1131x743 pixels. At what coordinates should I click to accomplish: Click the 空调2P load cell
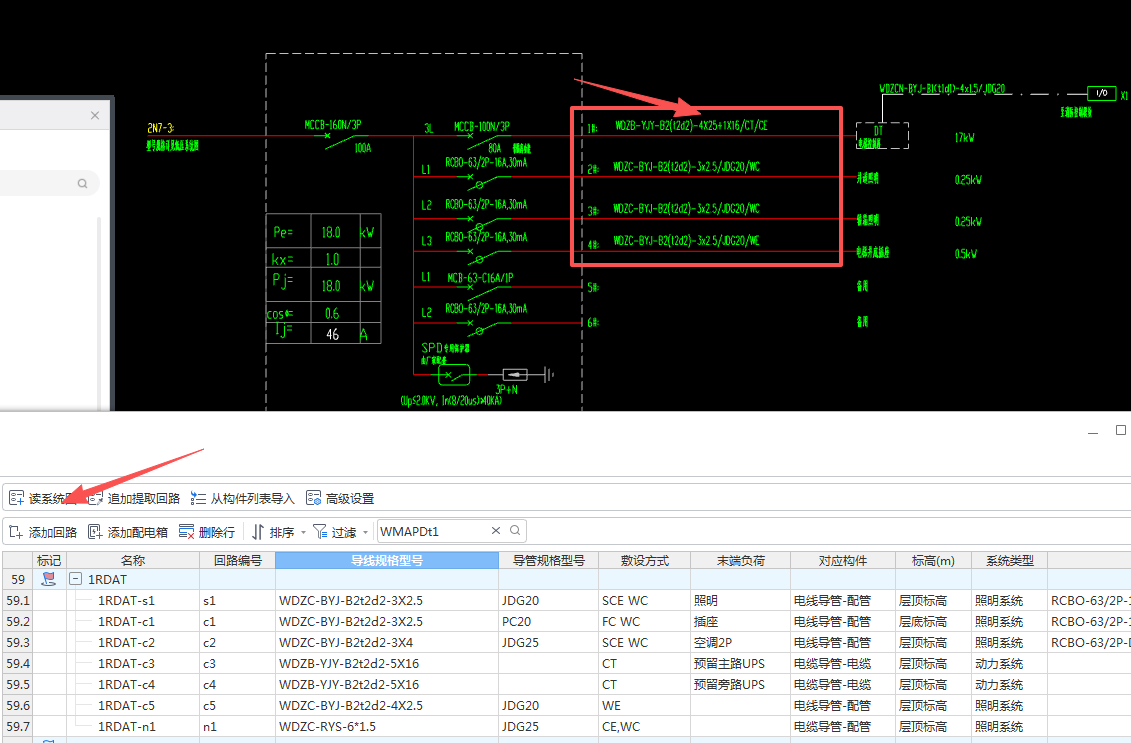pyautogui.click(x=740, y=642)
